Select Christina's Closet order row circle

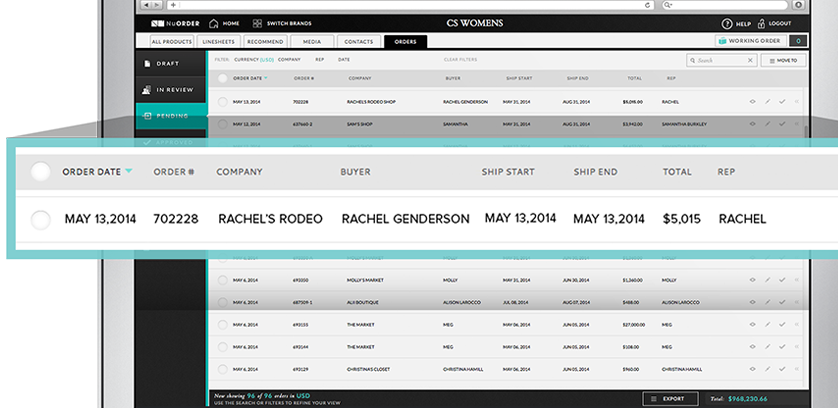[x=223, y=369]
